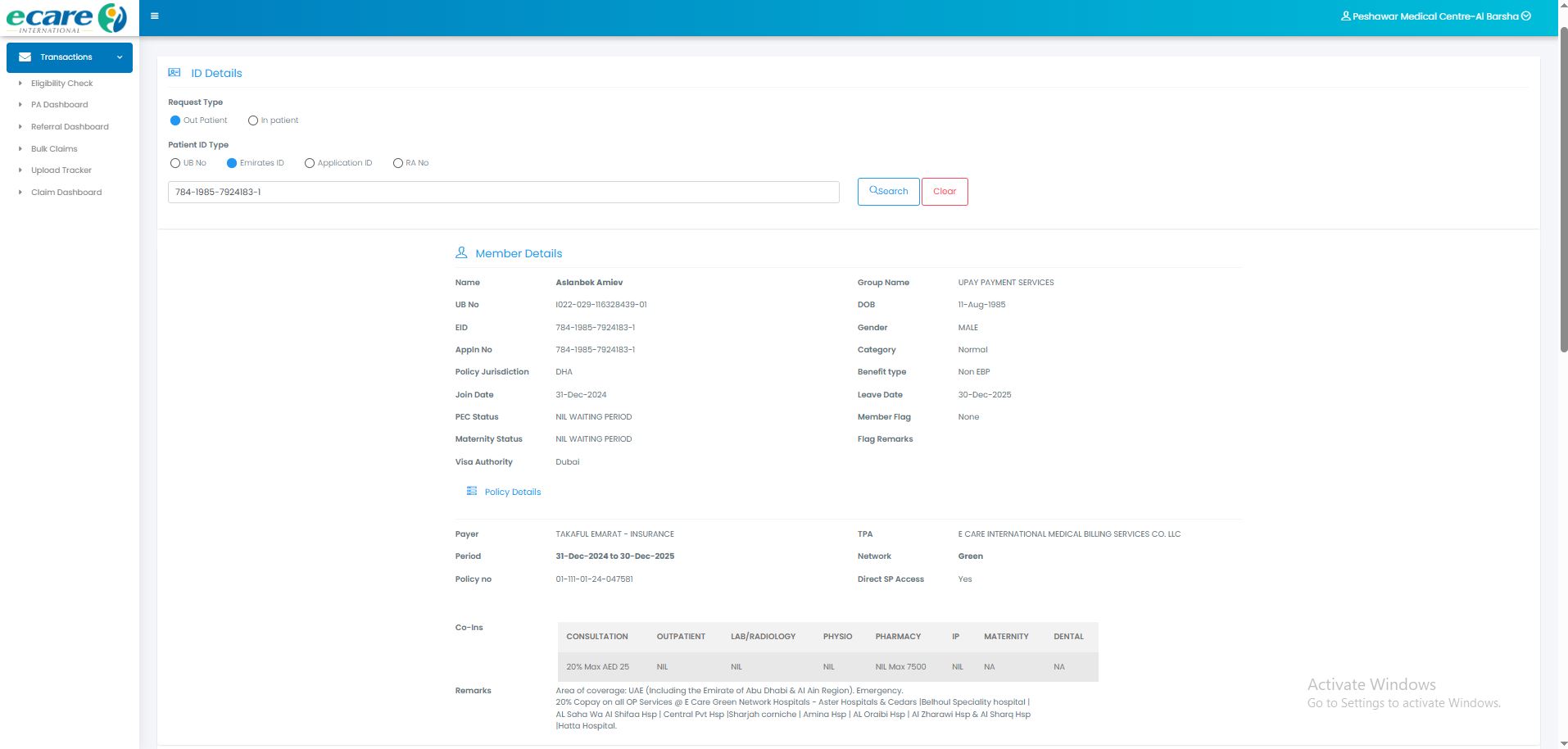The image size is (1568, 749).
Task: Select the RA No radio option
Action: [398, 163]
